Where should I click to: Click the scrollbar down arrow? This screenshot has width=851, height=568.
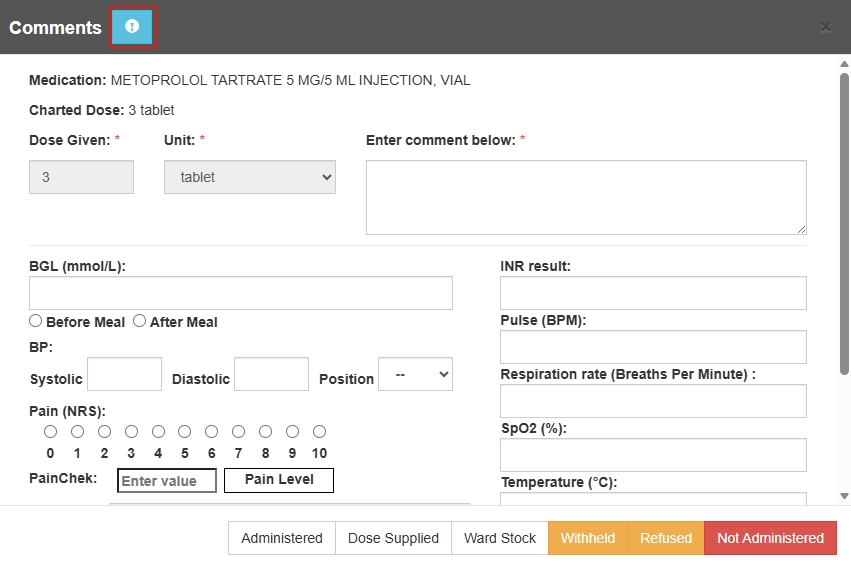pos(844,496)
